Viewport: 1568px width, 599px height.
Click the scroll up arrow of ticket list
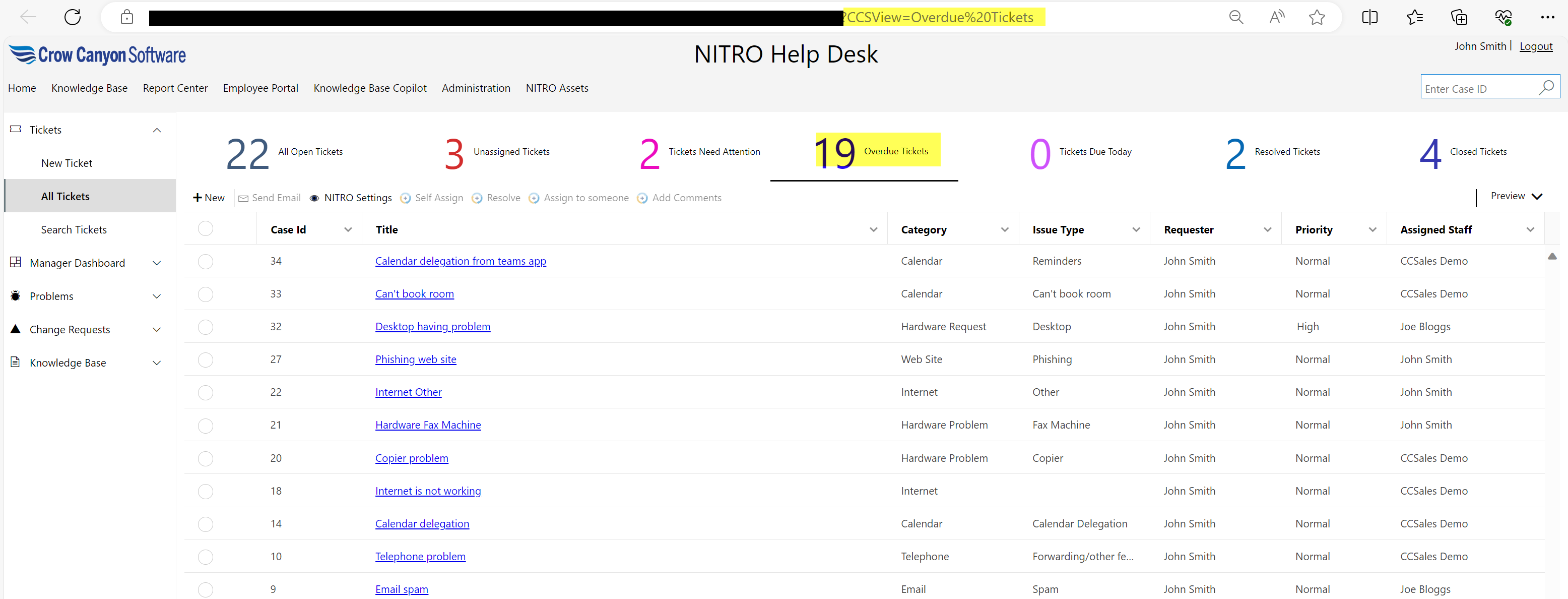click(x=1551, y=257)
